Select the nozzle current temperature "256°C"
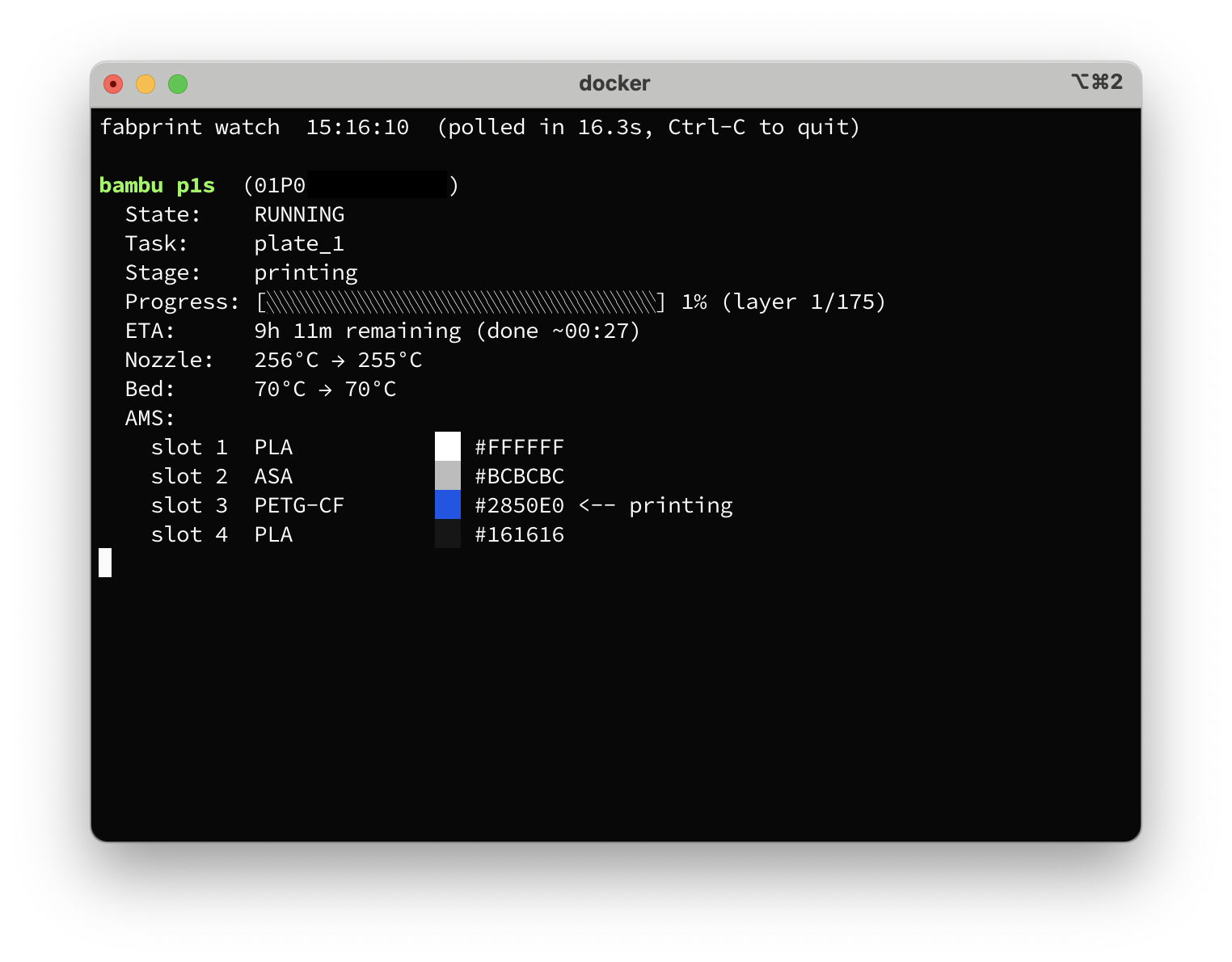 287,361
